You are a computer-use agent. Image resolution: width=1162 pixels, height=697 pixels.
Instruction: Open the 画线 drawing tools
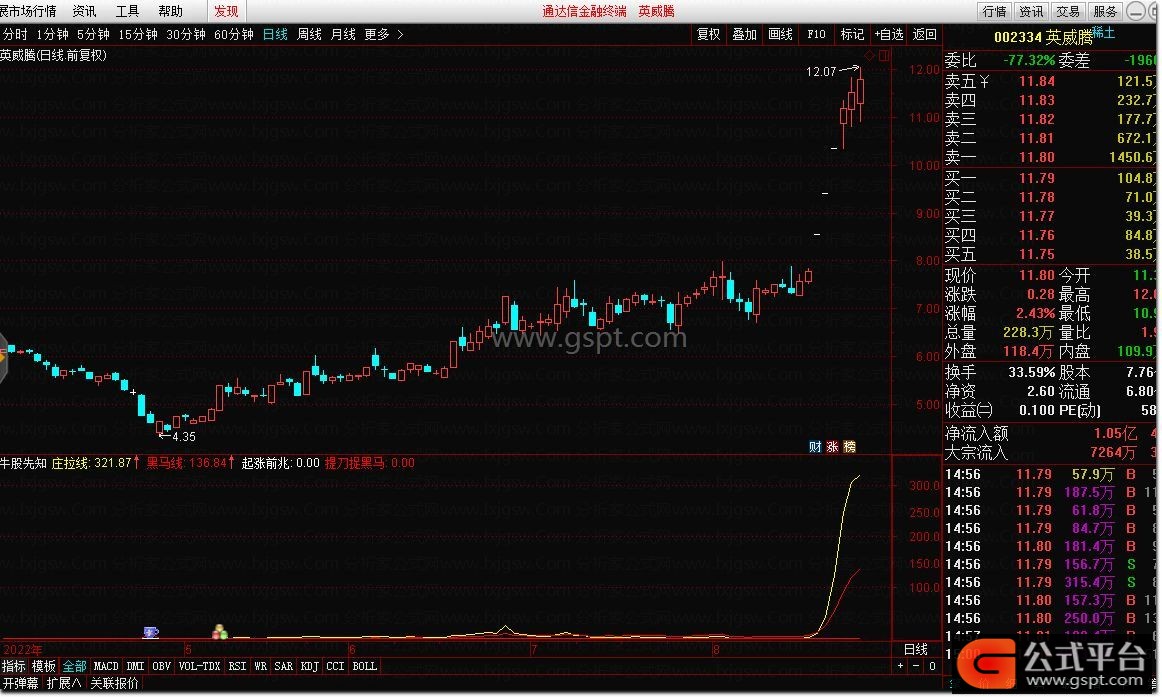coord(780,34)
